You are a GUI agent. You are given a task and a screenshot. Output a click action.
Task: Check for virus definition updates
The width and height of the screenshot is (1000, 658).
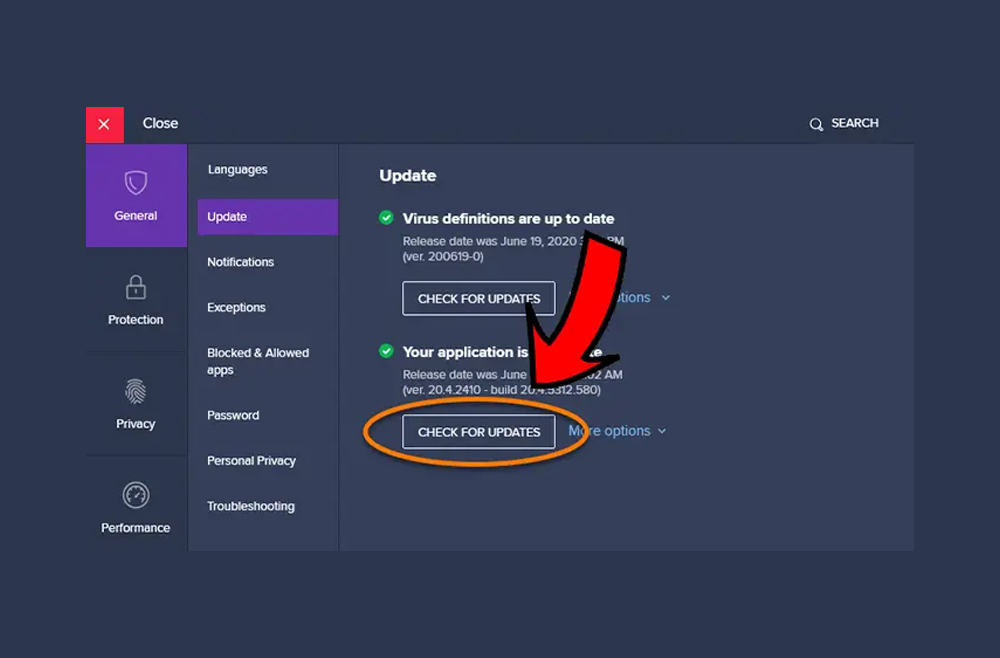(x=478, y=299)
